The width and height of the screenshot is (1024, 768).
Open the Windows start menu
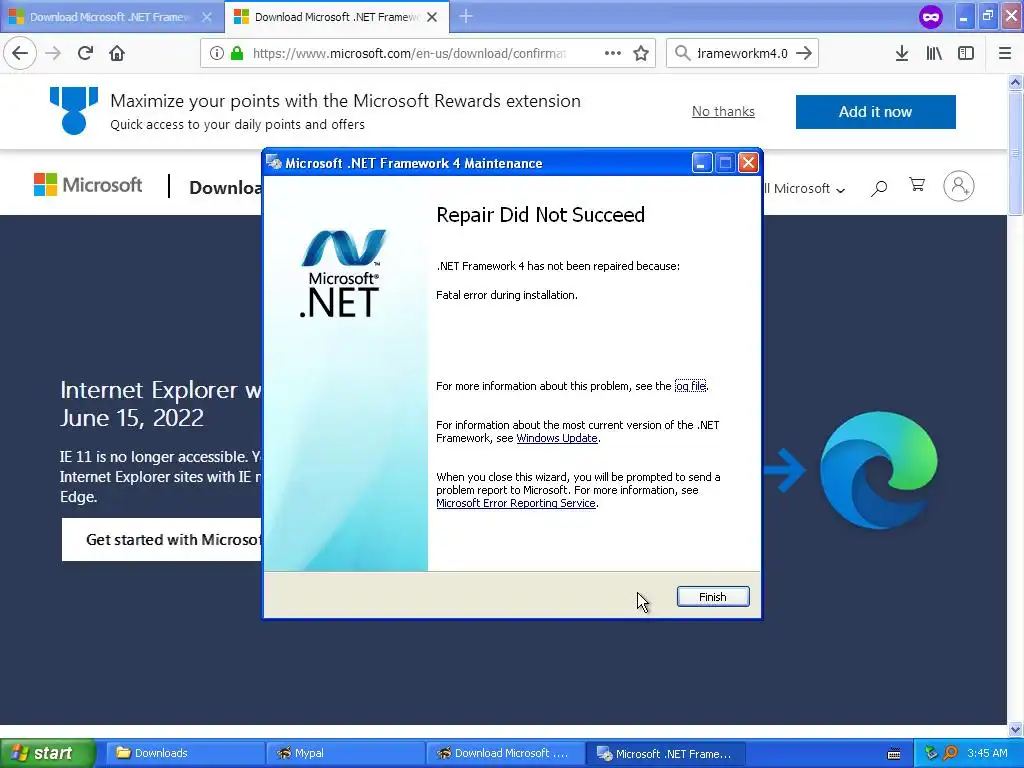click(x=47, y=753)
